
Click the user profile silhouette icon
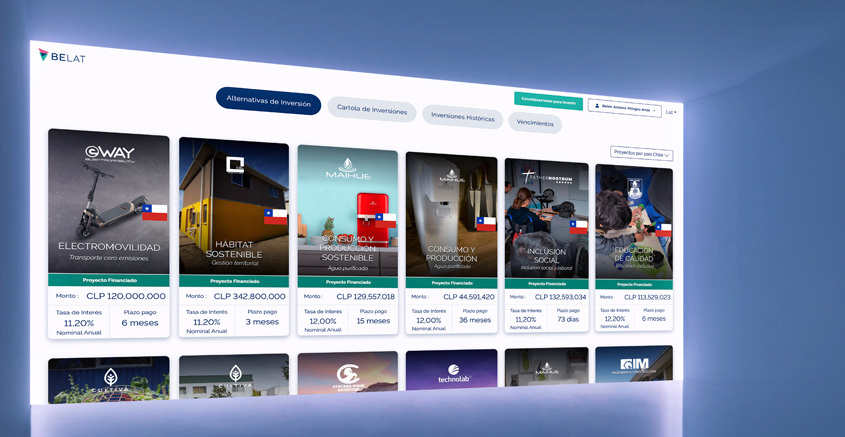click(x=597, y=107)
